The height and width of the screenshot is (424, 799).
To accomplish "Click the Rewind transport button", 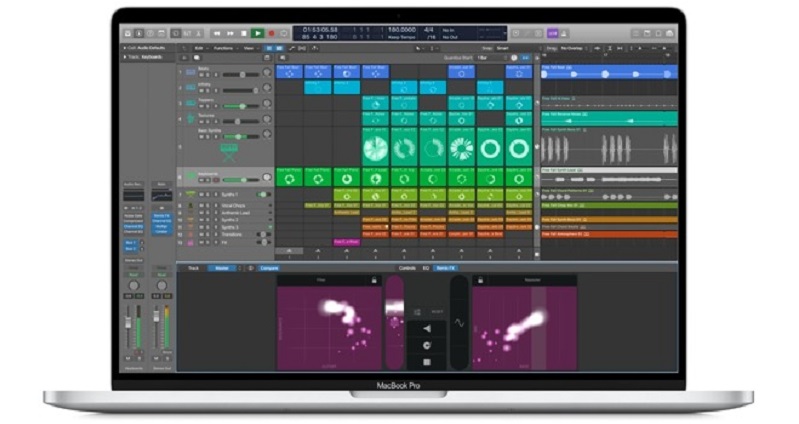I will [x=217, y=34].
